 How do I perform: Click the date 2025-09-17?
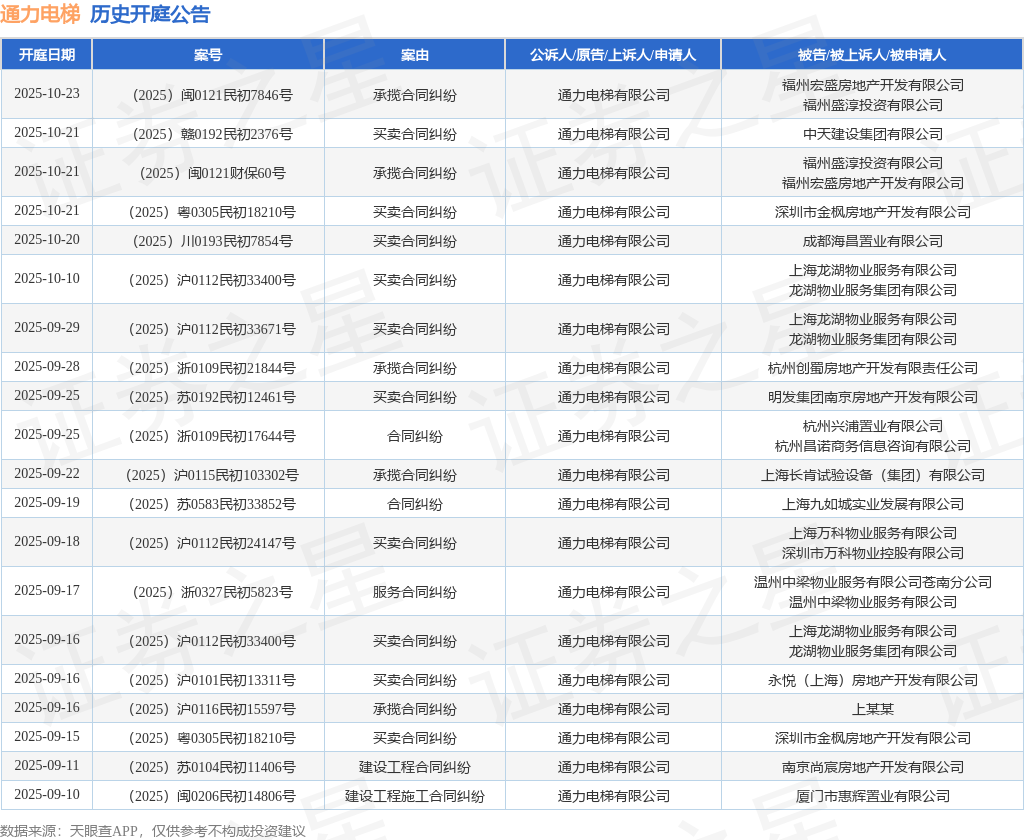point(46,590)
